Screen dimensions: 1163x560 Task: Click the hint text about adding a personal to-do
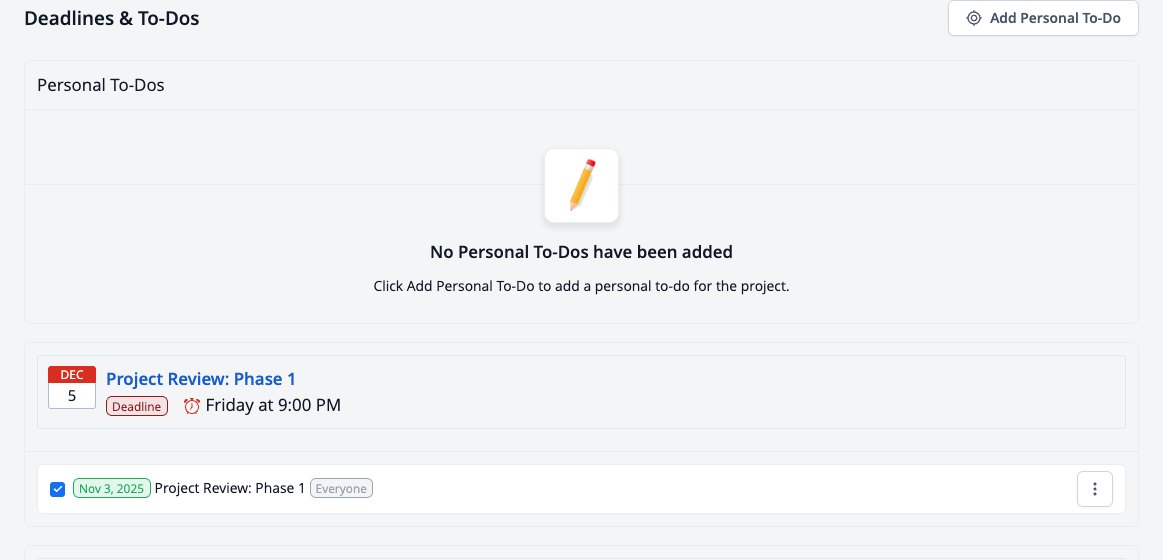tap(582, 286)
